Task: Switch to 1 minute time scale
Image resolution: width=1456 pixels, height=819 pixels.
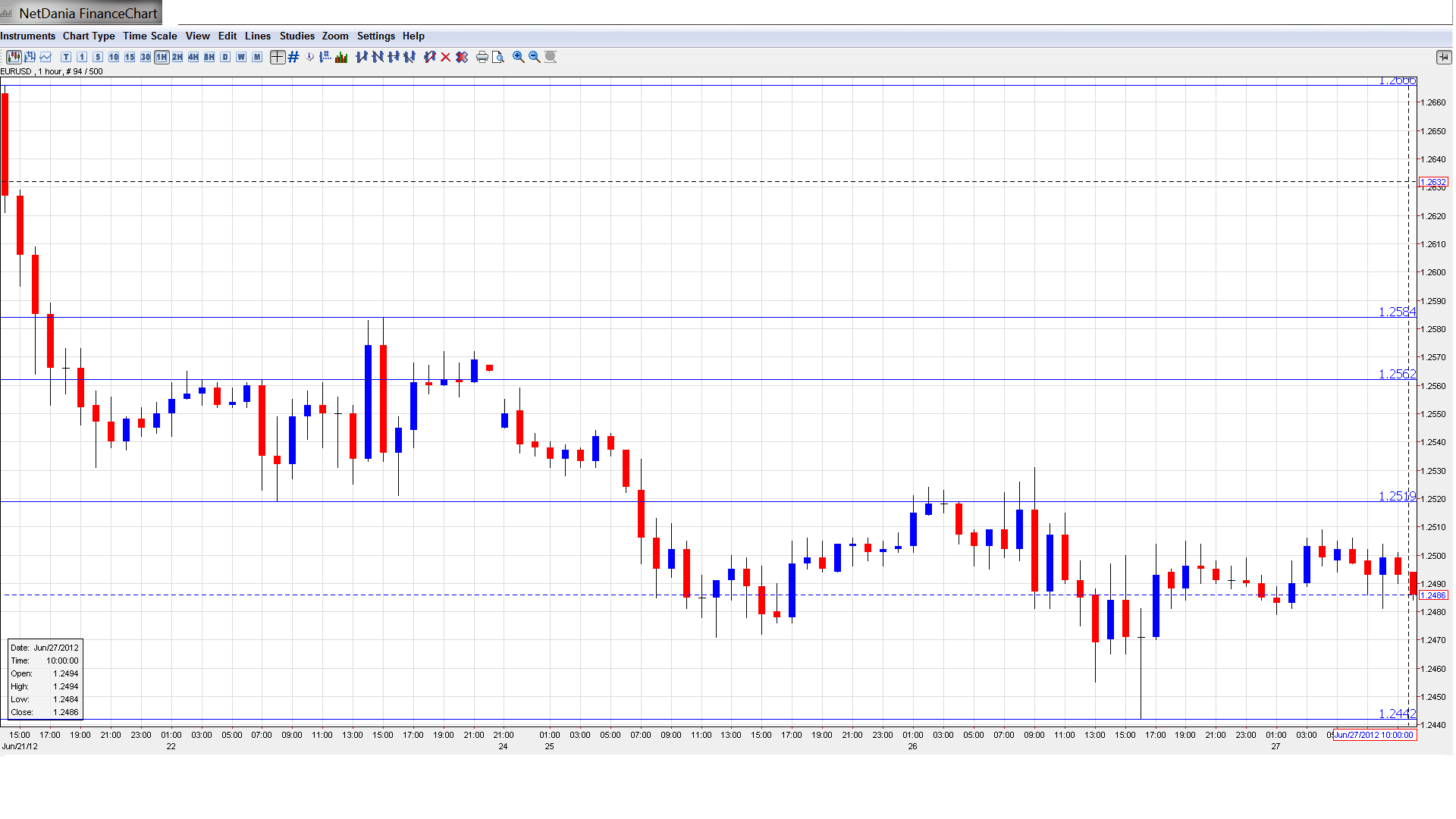Action: [82, 57]
